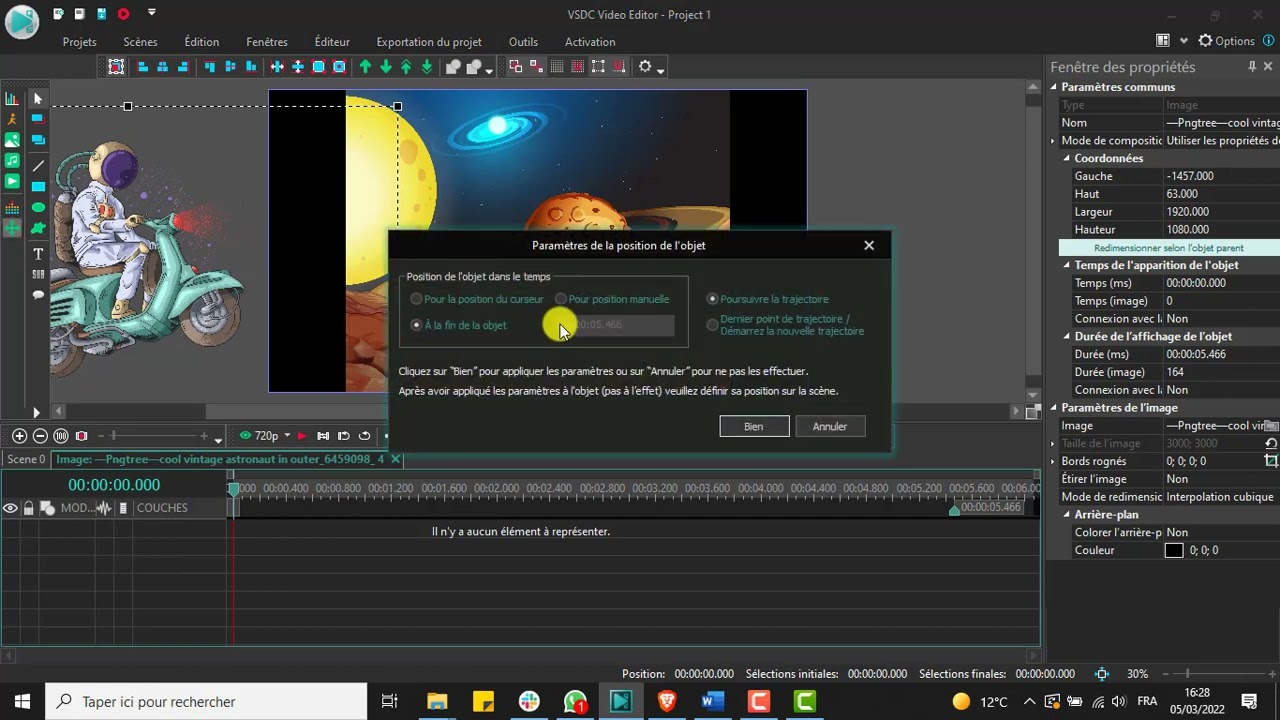Open the 720p preview quality dropdown
Screen dimensions: 1280x720
pyautogui.click(x=286, y=436)
